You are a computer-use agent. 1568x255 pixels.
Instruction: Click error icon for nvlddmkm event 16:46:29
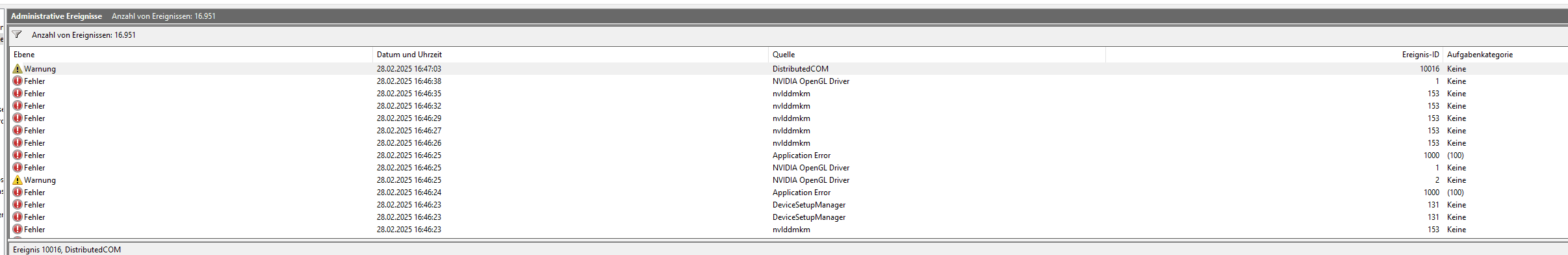[x=18, y=118]
